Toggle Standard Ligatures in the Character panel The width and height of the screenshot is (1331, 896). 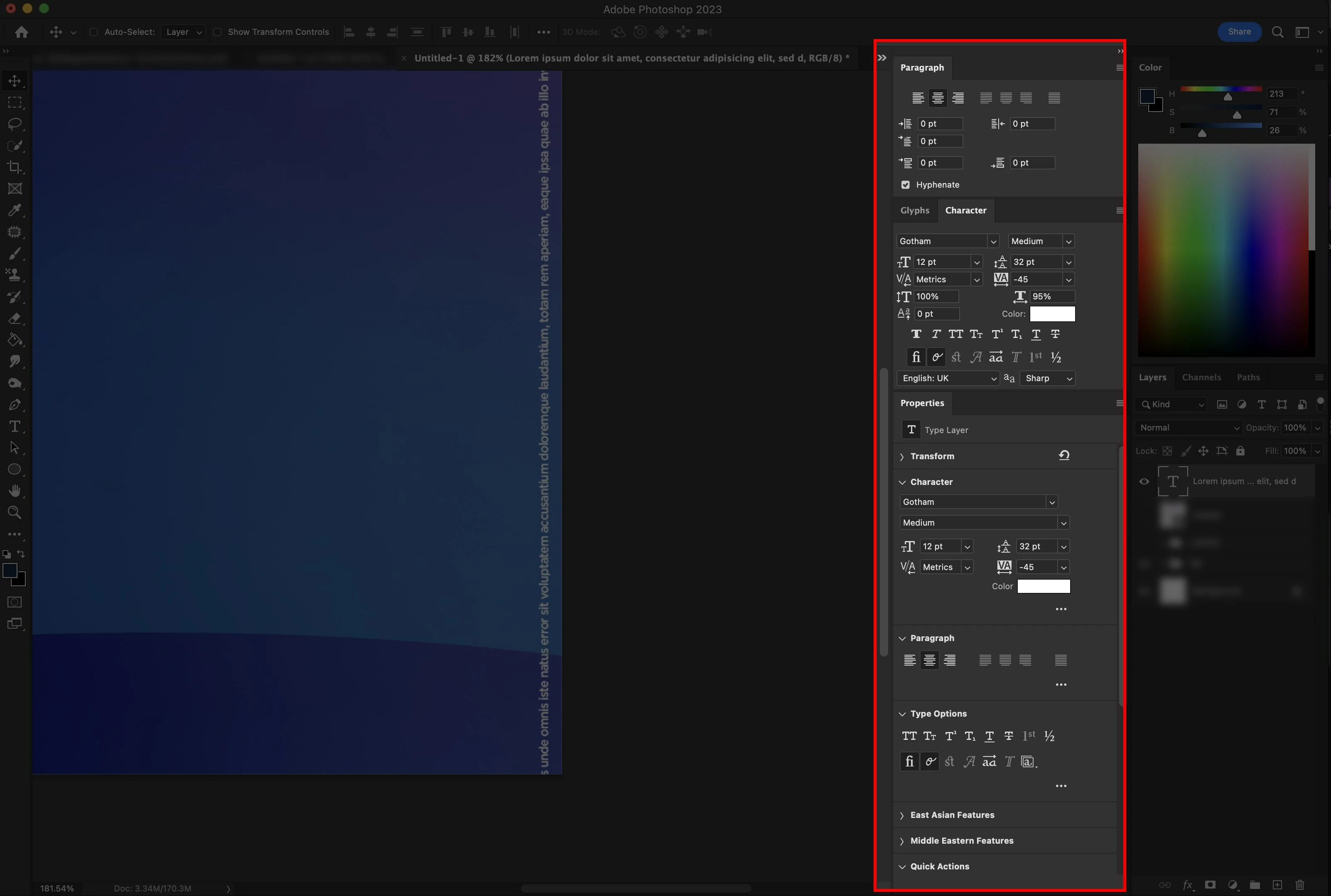916,357
